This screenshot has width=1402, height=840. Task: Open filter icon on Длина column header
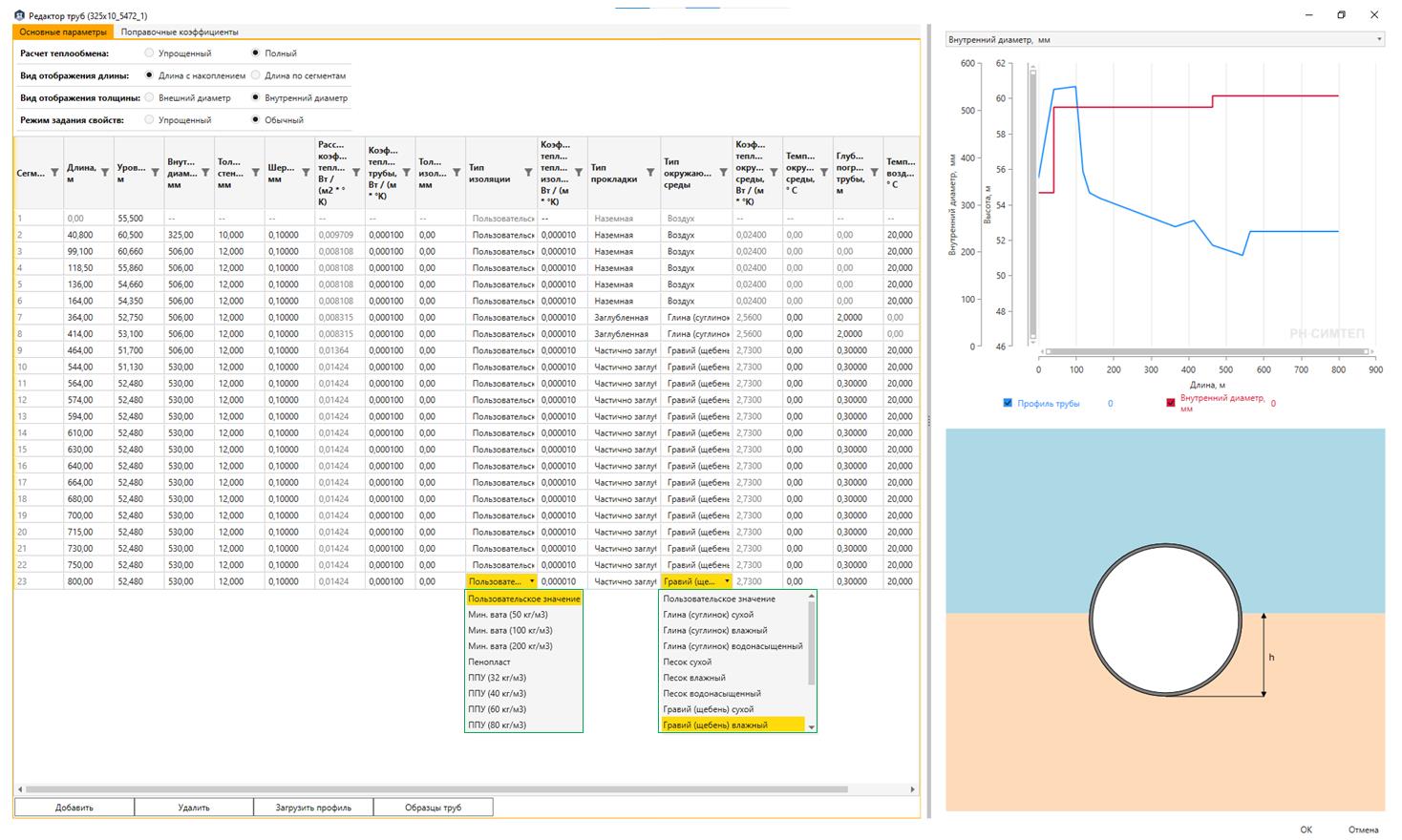point(104,173)
